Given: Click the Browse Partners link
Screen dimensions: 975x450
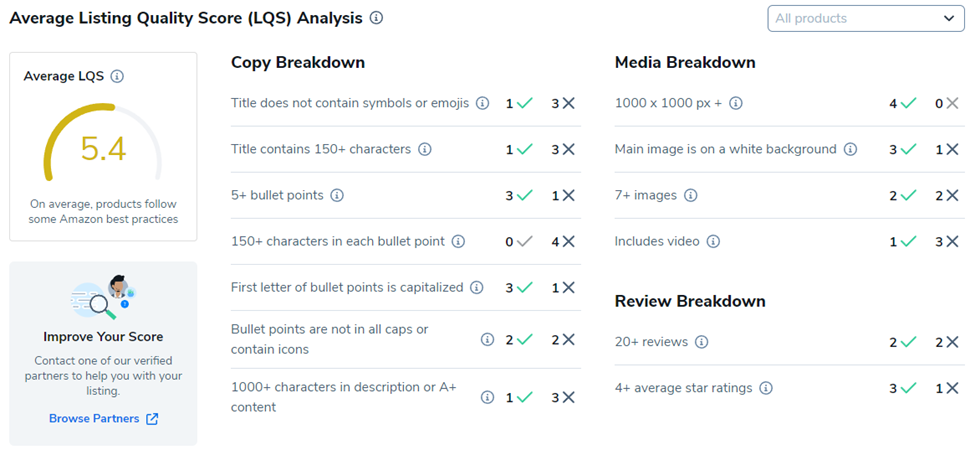Looking at the screenshot, I should pyautogui.click(x=94, y=419).
